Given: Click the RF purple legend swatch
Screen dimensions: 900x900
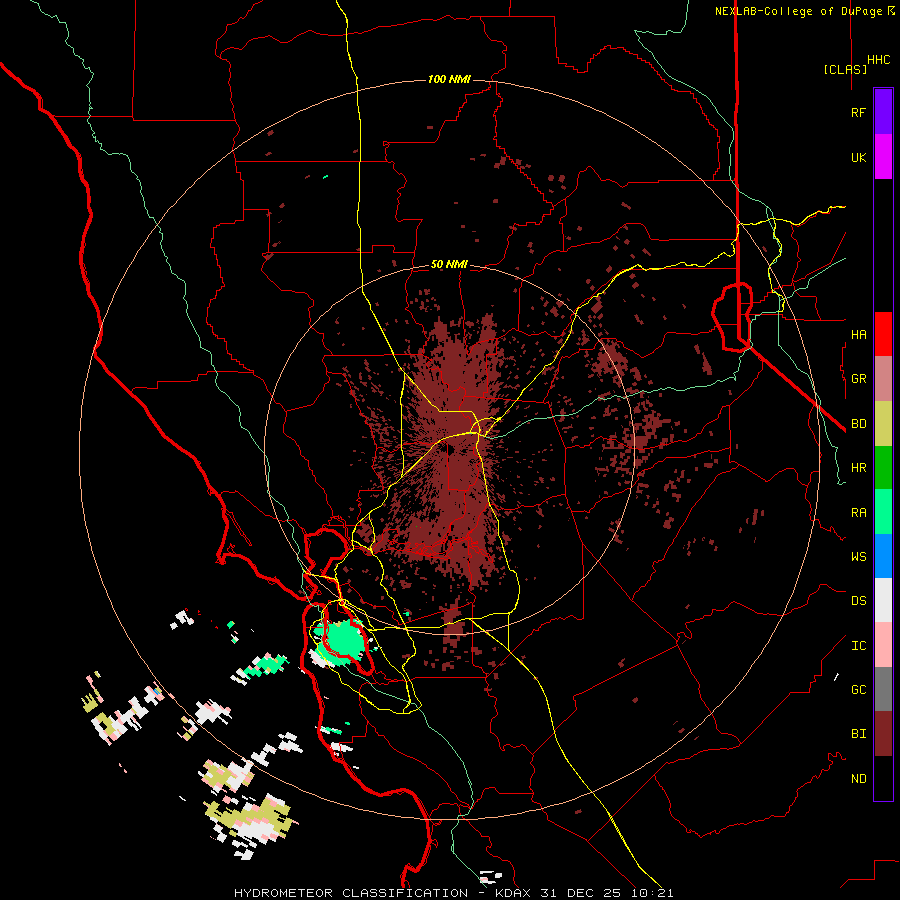Looking at the screenshot, I should click(x=883, y=112).
